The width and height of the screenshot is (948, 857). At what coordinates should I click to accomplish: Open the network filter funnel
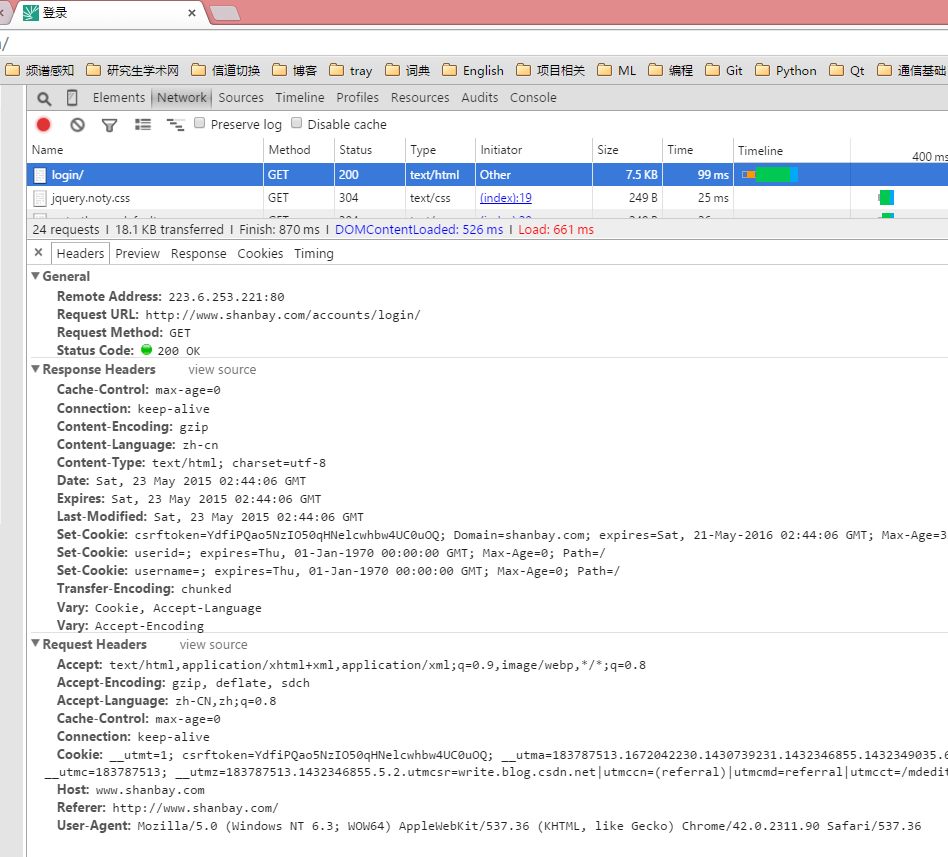click(x=110, y=125)
